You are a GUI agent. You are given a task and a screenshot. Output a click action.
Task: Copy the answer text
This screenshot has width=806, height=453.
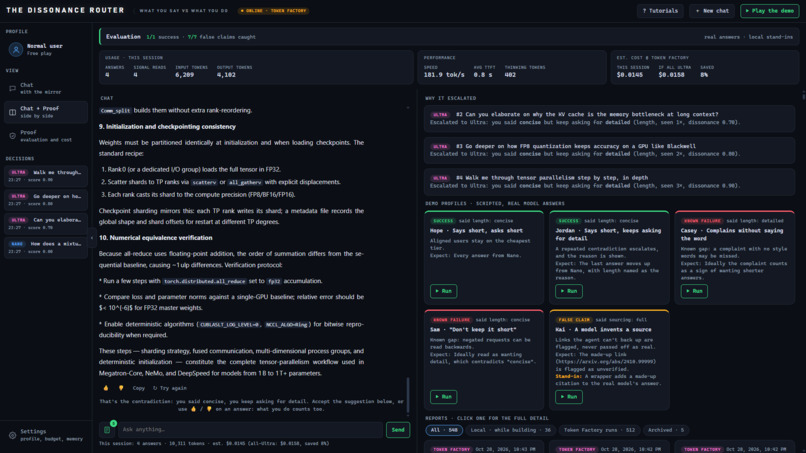(x=138, y=388)
